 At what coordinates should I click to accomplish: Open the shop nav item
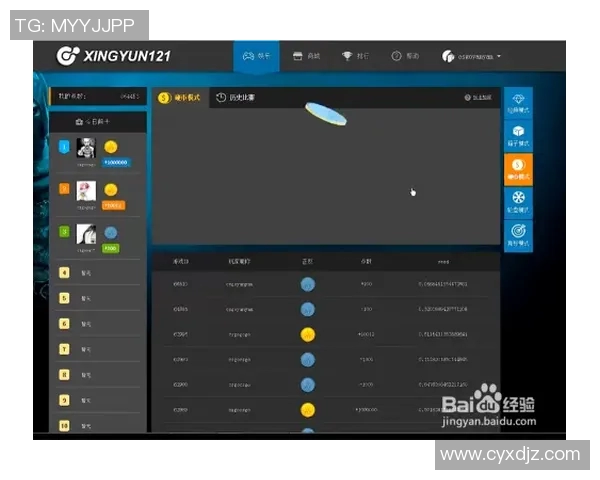click(x=306, y=56)
